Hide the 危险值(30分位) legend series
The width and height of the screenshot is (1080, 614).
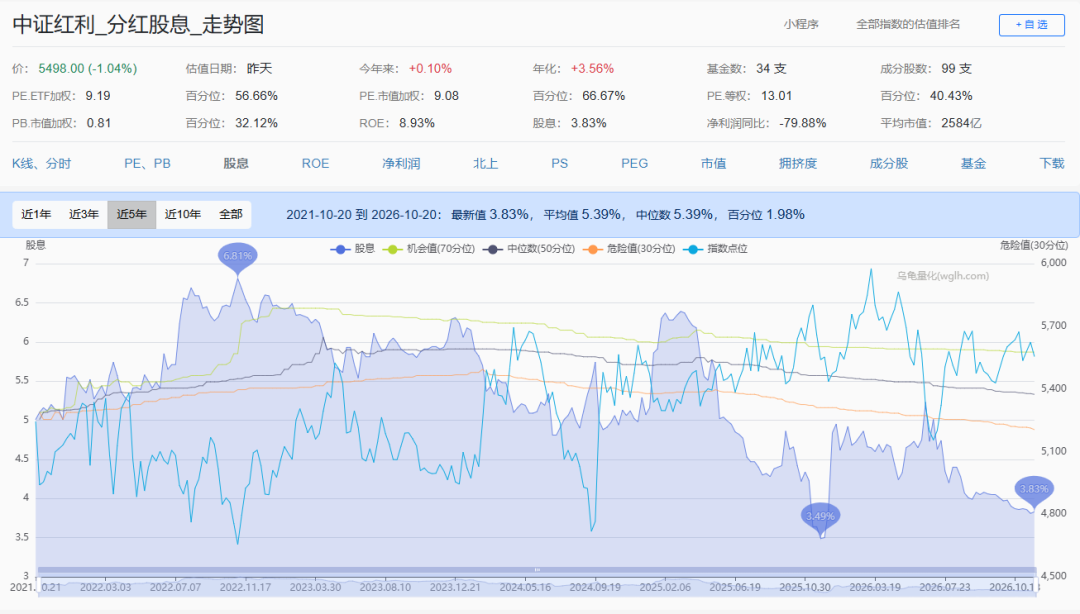tap(629, 249)
